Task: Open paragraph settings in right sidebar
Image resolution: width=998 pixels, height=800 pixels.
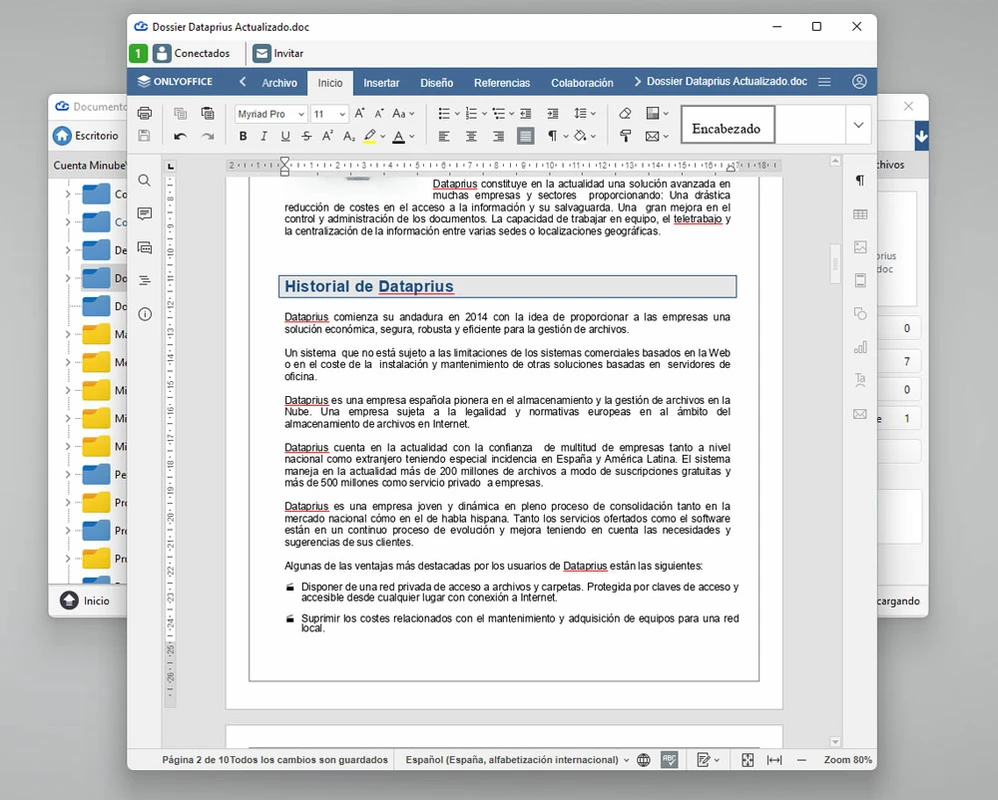Action: pos(860,180)
